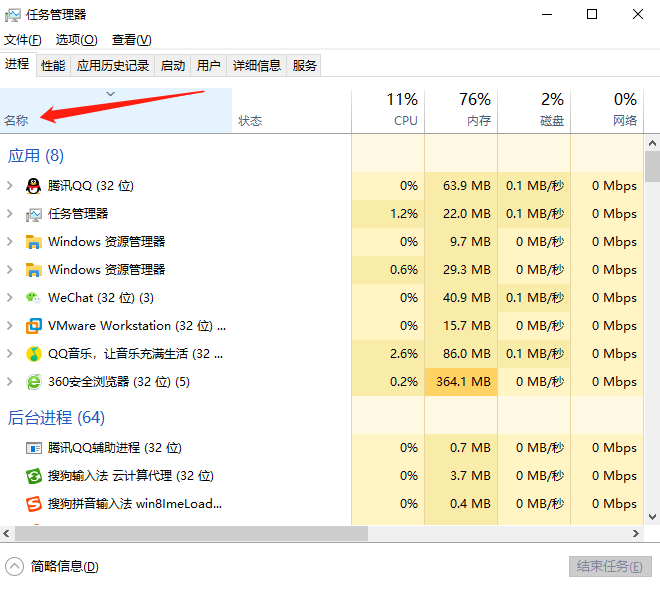Viewport: 660px width, 589px height.
Task: Expand the QQ音乐 process entry
Action: (10, 354)
